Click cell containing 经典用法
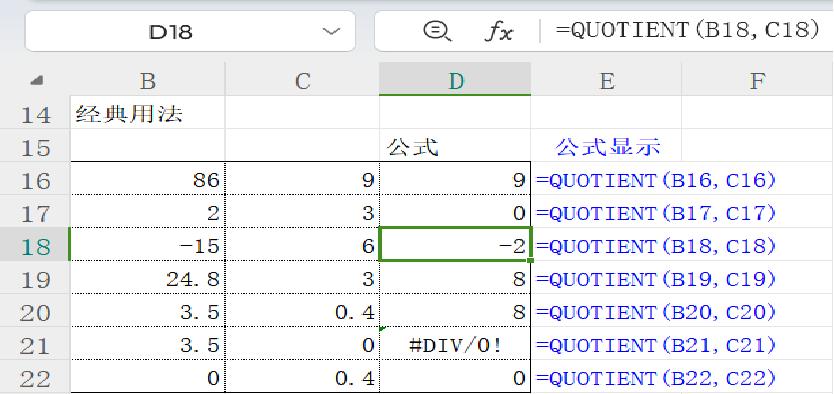The width and height of the screenshot is (834, 394). pyautogui.click(x=147, y=113)
